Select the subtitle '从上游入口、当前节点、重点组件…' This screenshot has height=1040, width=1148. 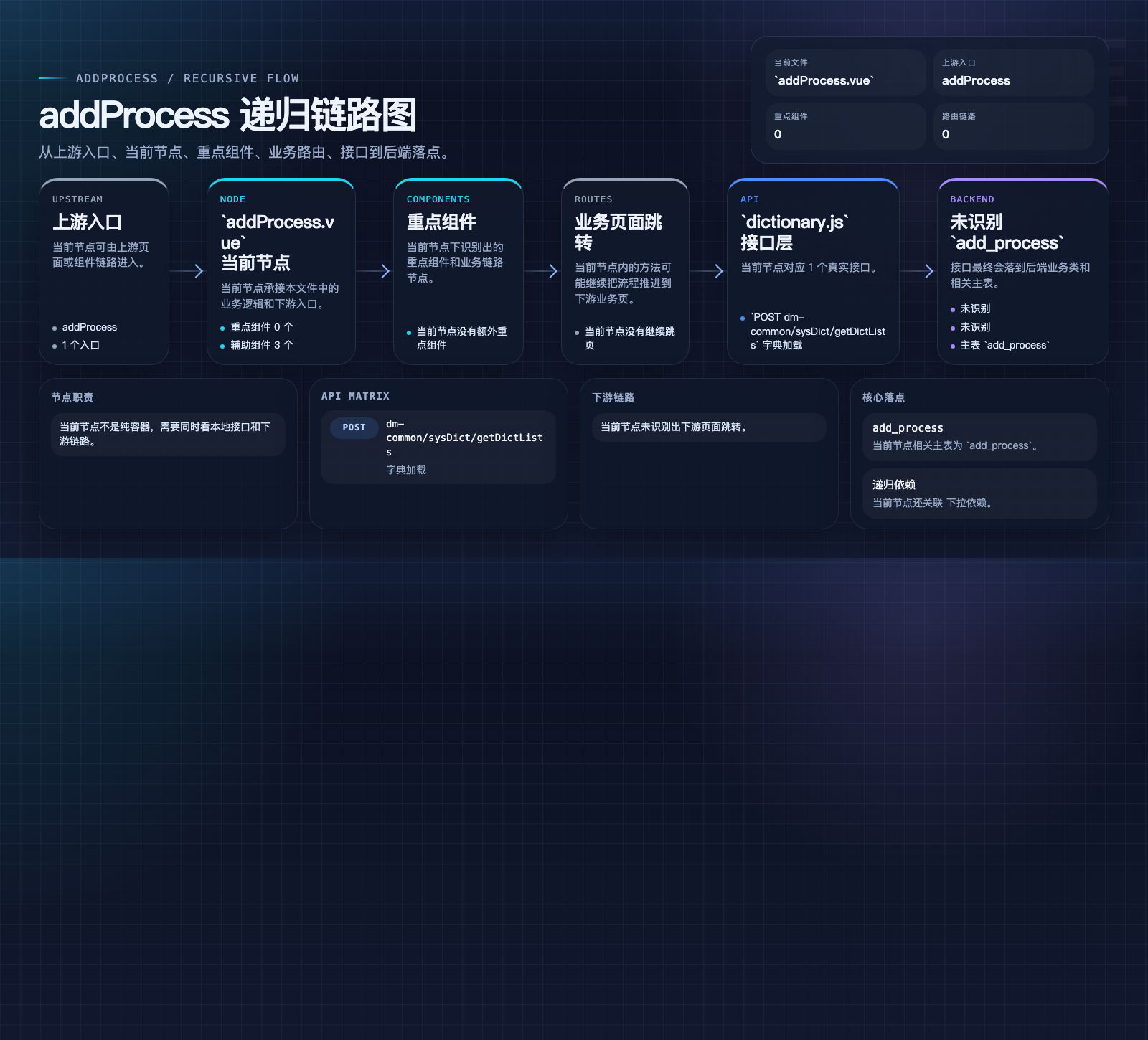pos(245,152)
